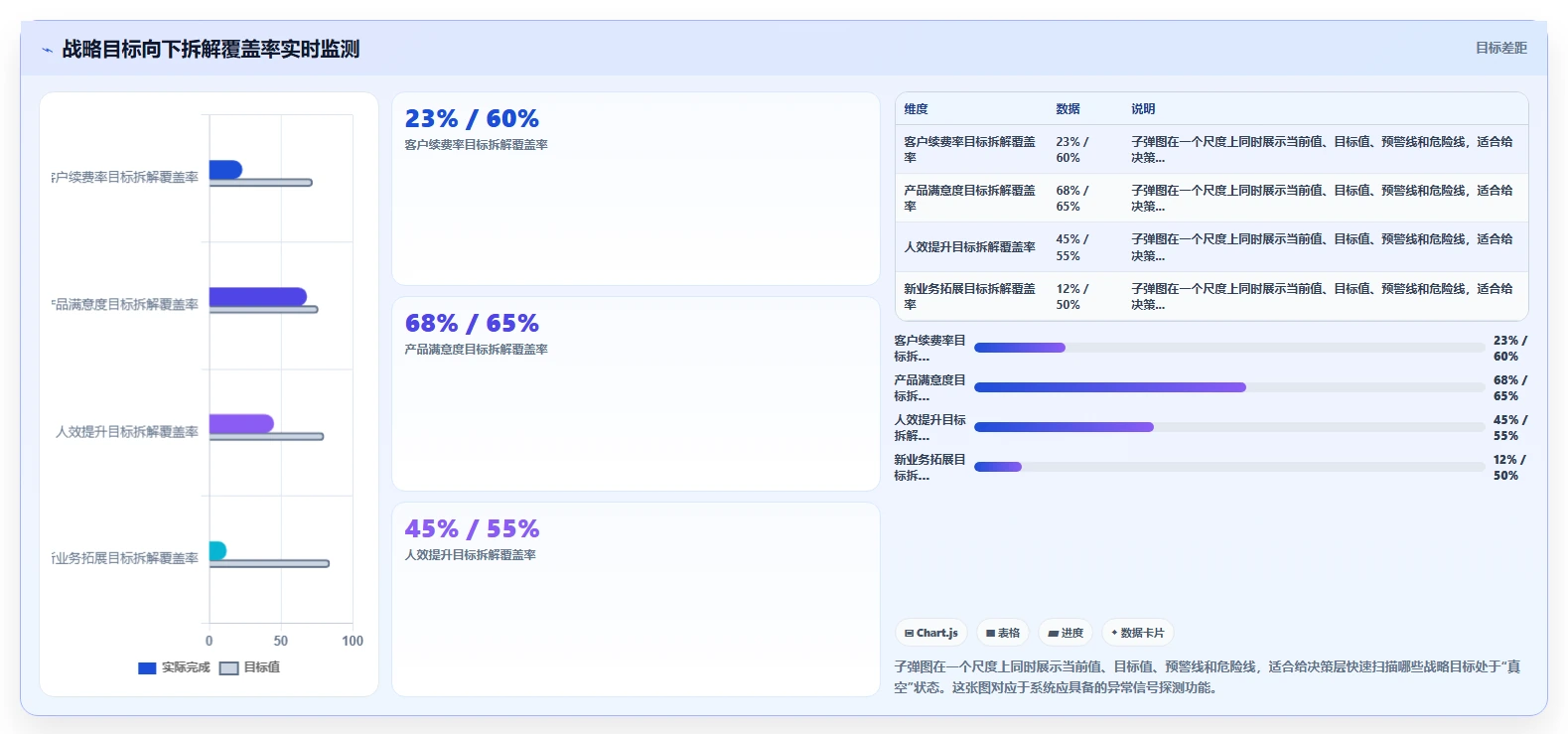Image resolution: width=1568 pixels, height=734 pixels.
Task: Click the 人效提升目标拆解覆盖率 chart axis label
Action: tap(127, 431)
